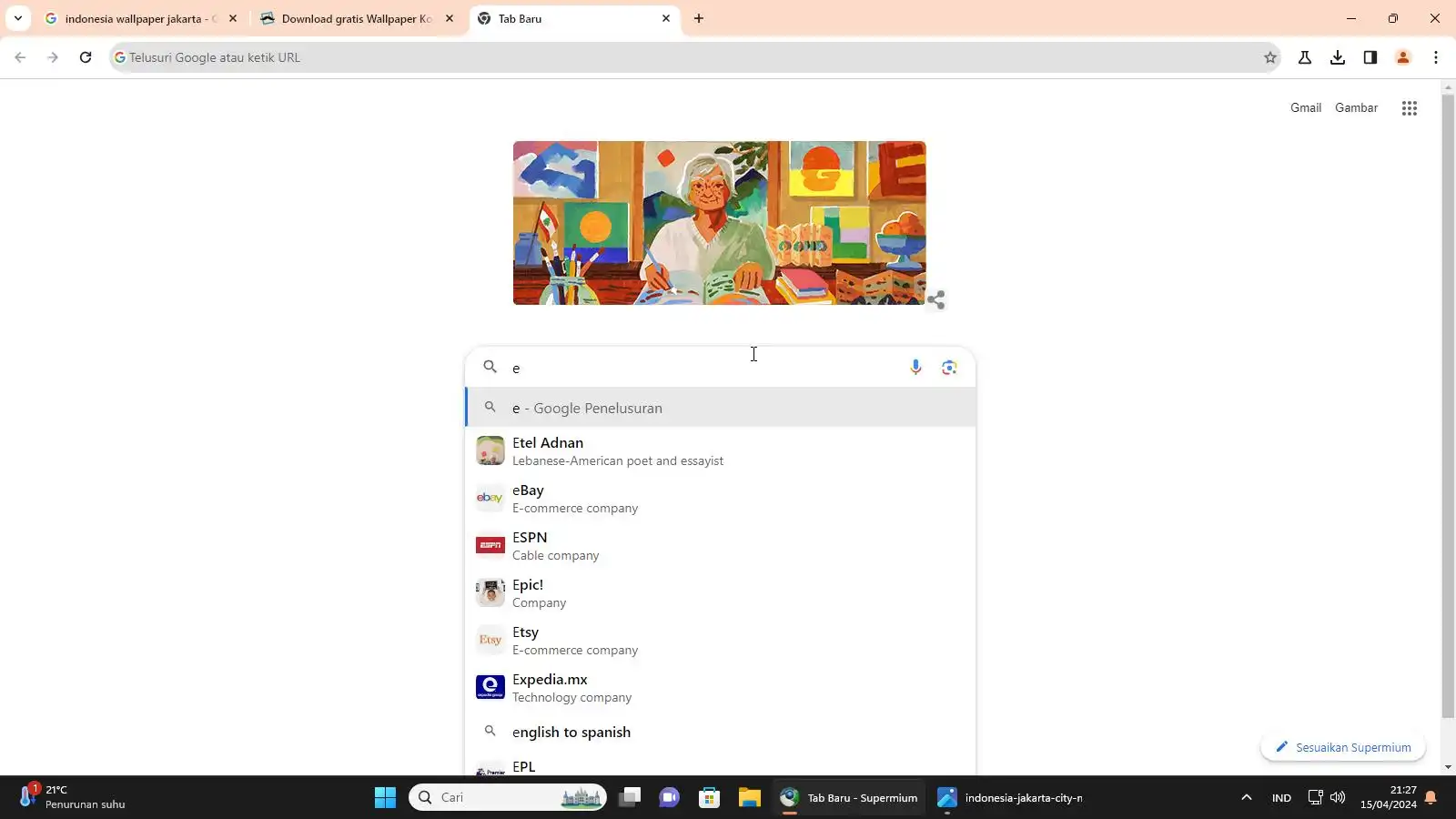
Task: Choose the eBay suggestion
Action: point(720,498)
